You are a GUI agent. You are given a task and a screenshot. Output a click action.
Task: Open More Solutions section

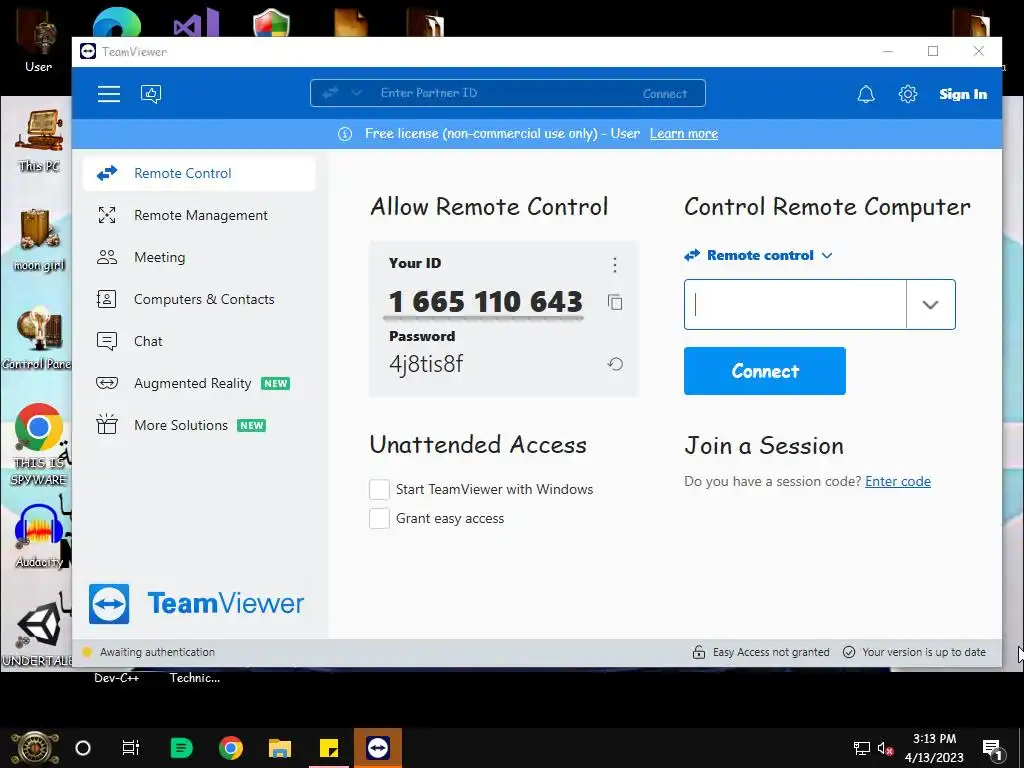(x=199, y=425)
